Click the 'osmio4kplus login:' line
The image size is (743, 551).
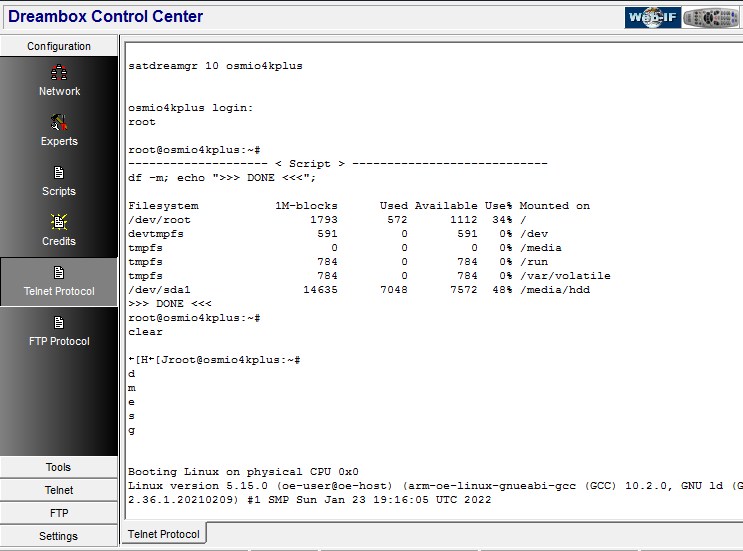[190, 108]
